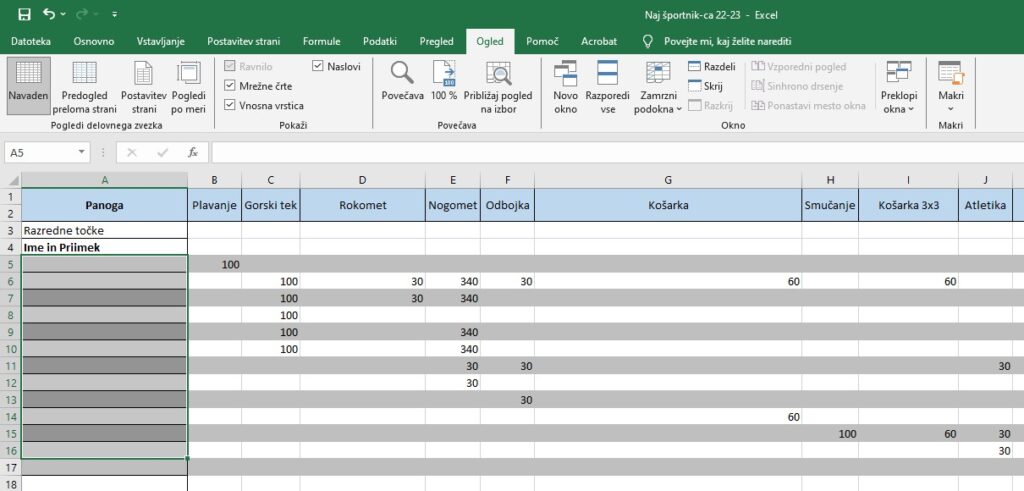Open the Redo dropdown arrow
This screenshot has height=491, width=1024.
96,14
